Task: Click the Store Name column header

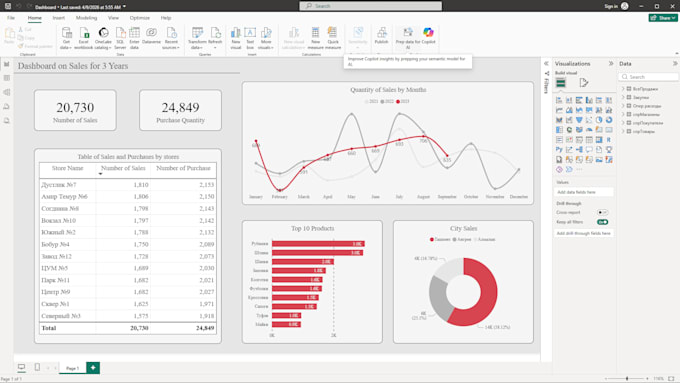Action: tap(67, 168)
